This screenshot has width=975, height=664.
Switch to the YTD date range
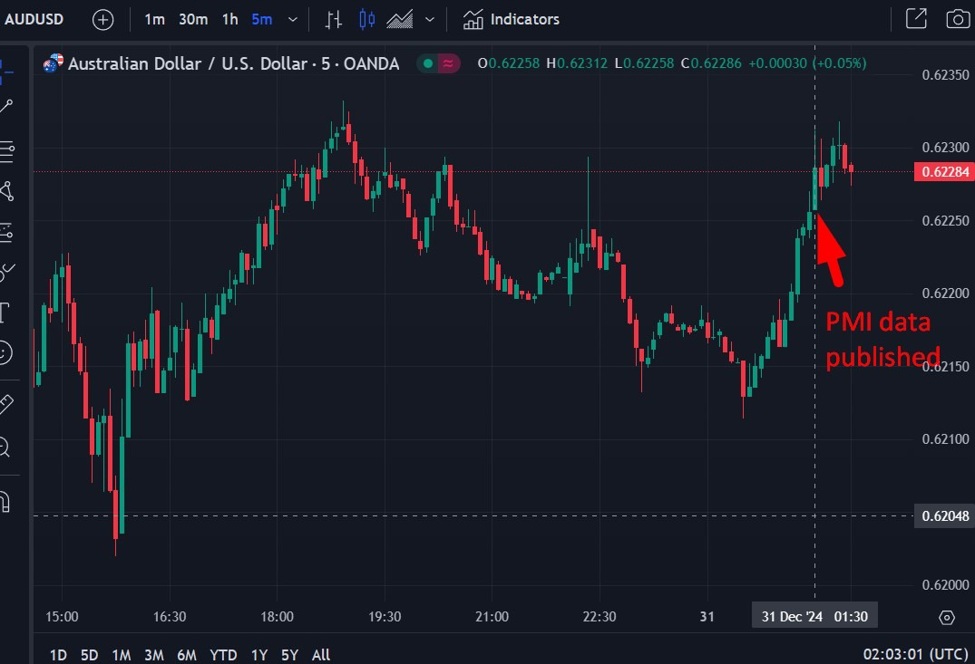[223, 655]
